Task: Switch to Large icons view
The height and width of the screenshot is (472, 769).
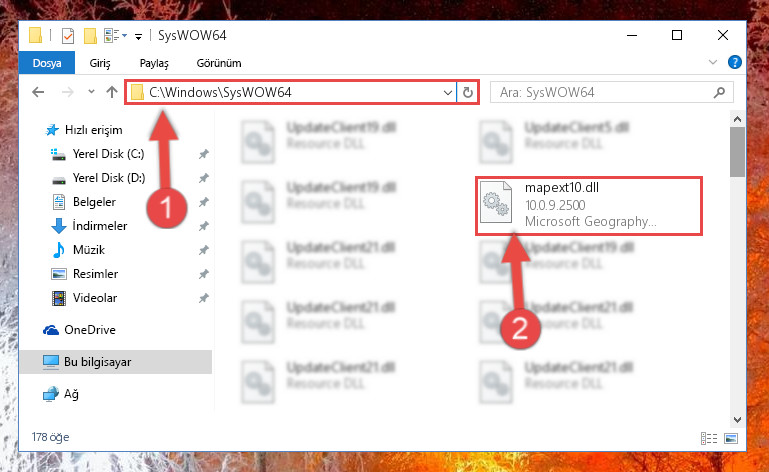Action: [731, 438]
